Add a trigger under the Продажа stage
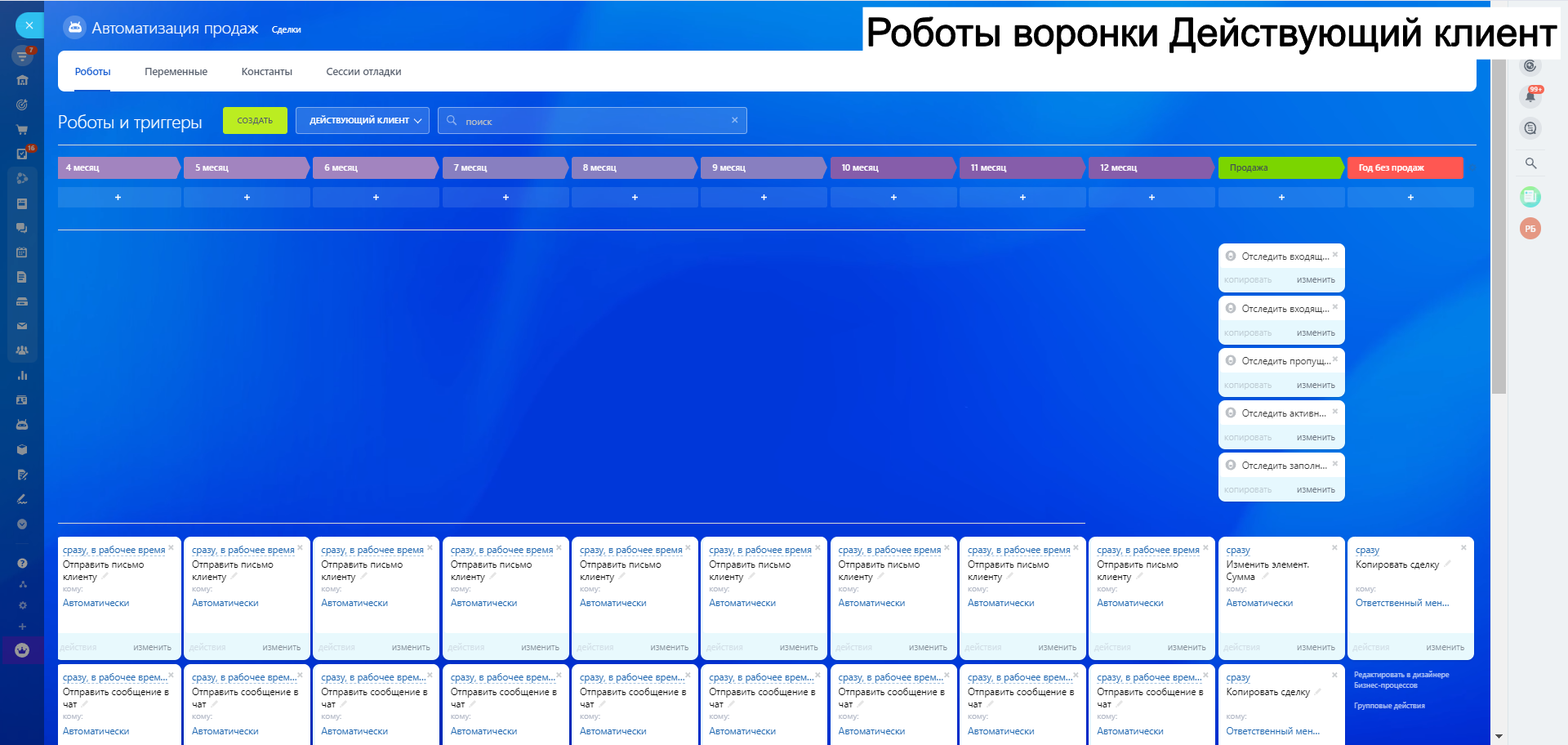The image size is (1568, 745). click(x=1281, y=197)
